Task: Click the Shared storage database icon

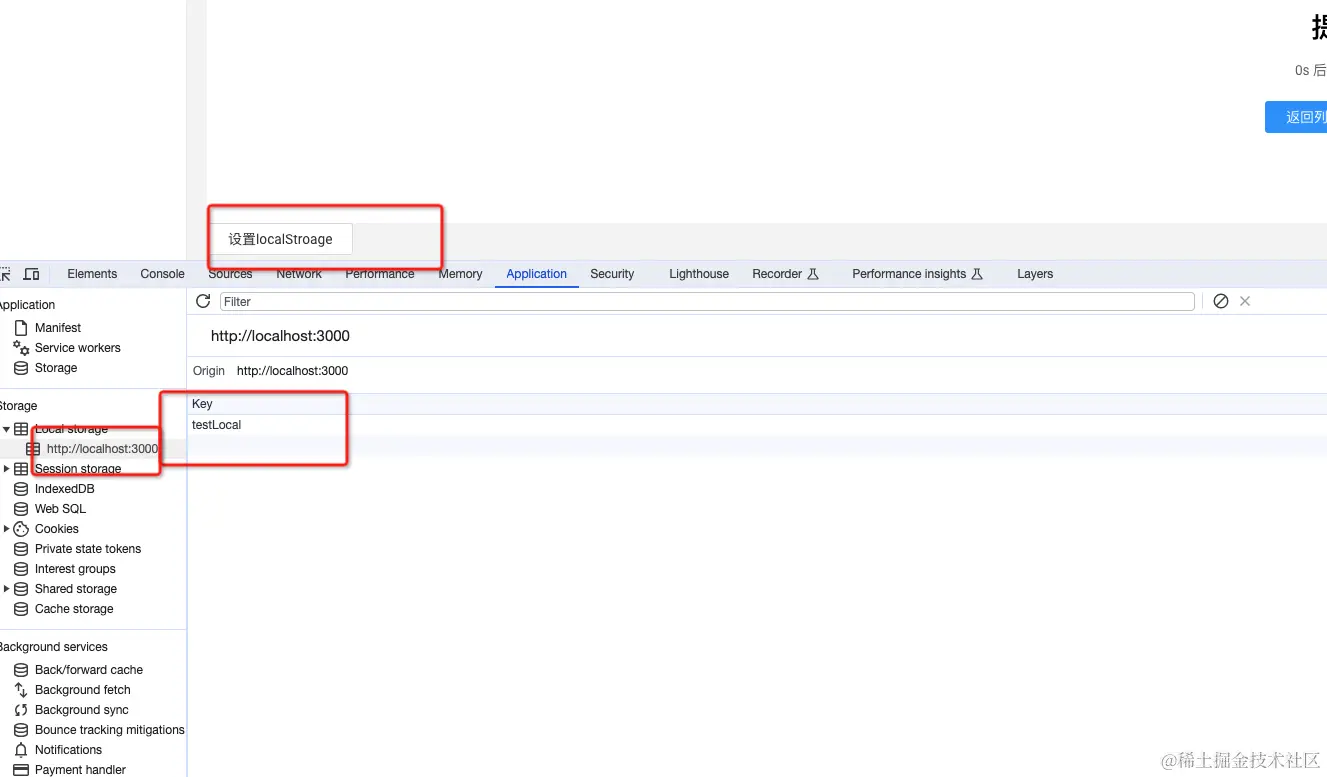Action: pos(21,589)
